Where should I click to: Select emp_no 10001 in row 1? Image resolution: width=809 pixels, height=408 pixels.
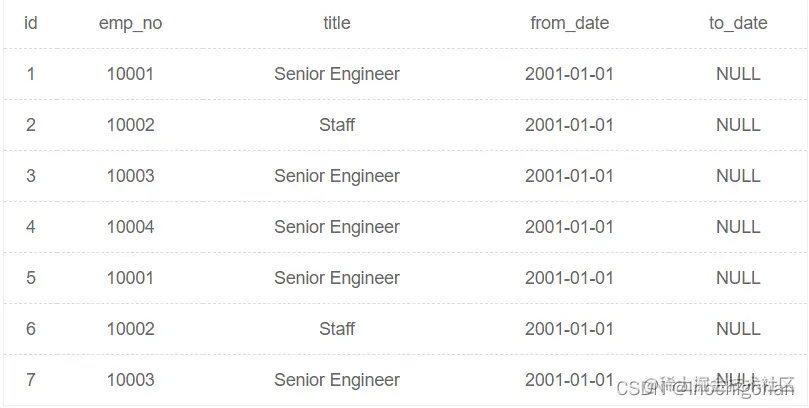coord(131,74)
